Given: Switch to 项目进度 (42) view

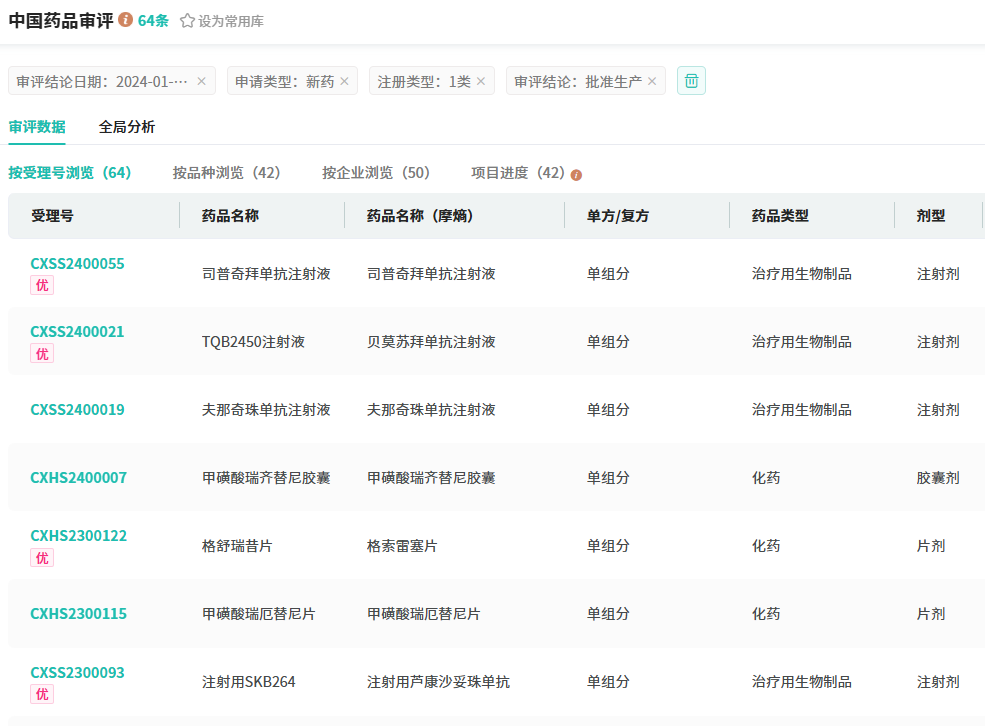Looking at the screenshot, I should tap(518, 173).
